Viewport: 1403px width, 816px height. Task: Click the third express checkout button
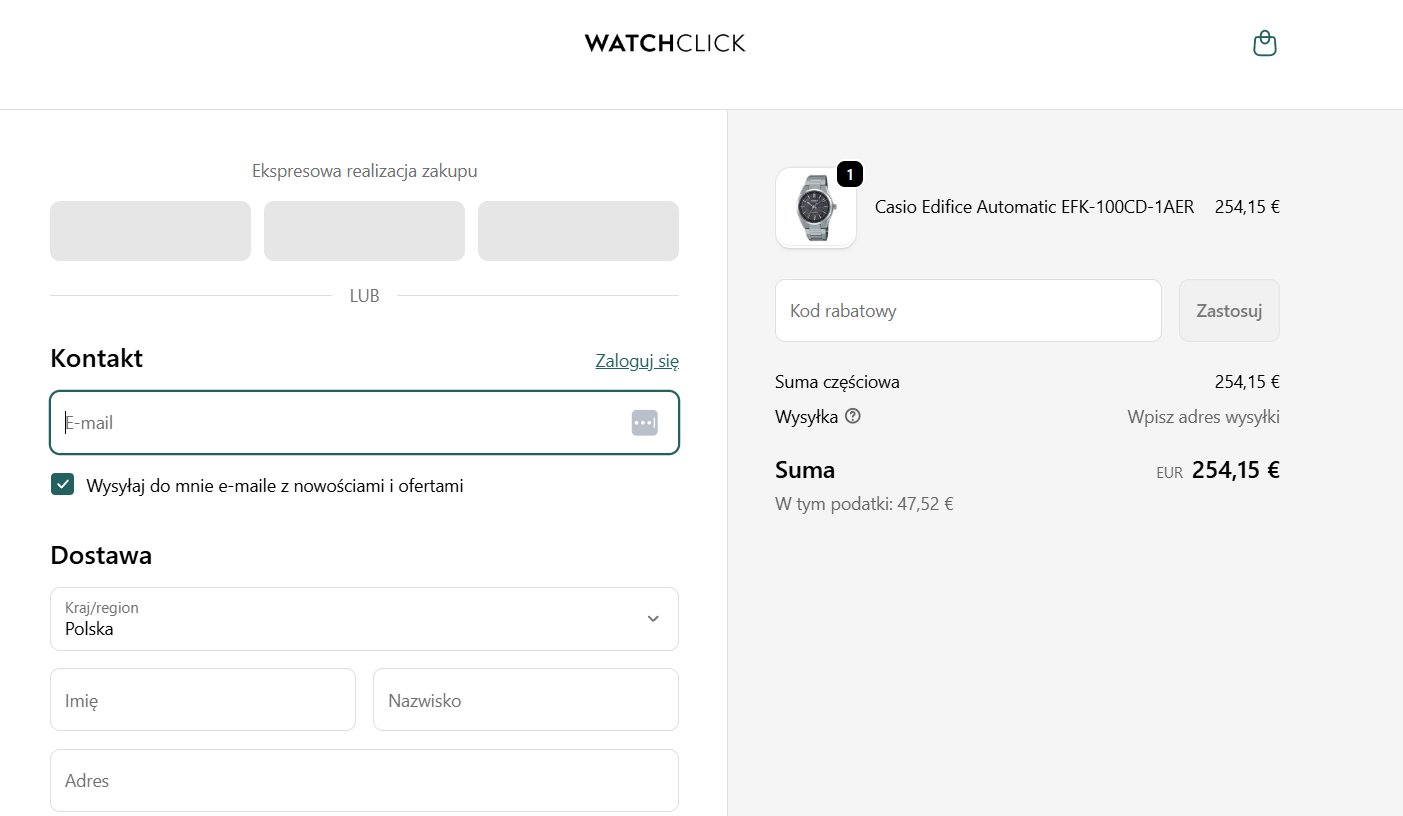pyautogui.click(x=578, y=230)
